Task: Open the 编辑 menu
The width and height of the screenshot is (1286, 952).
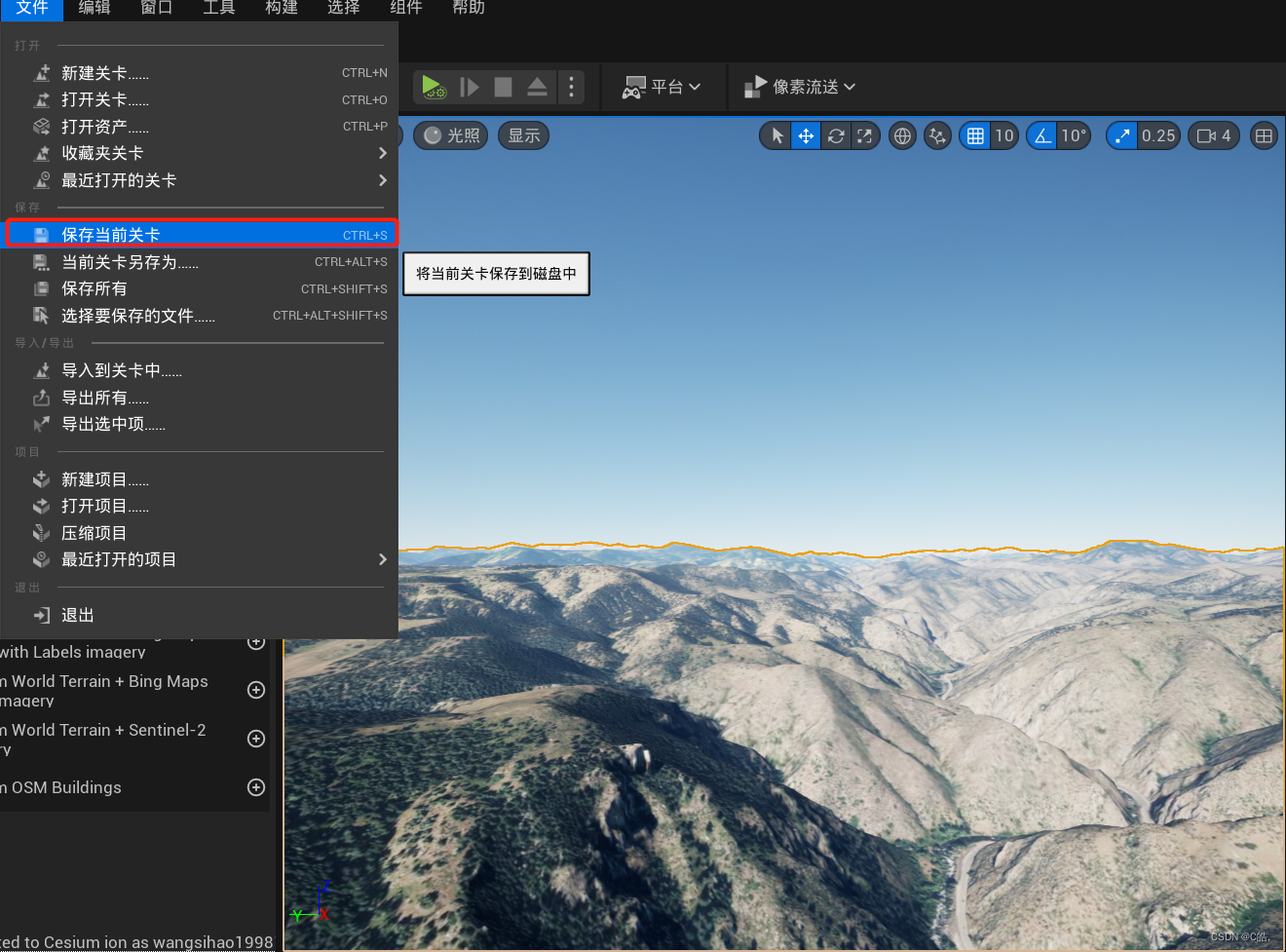Action: click(x=95, y=8)
